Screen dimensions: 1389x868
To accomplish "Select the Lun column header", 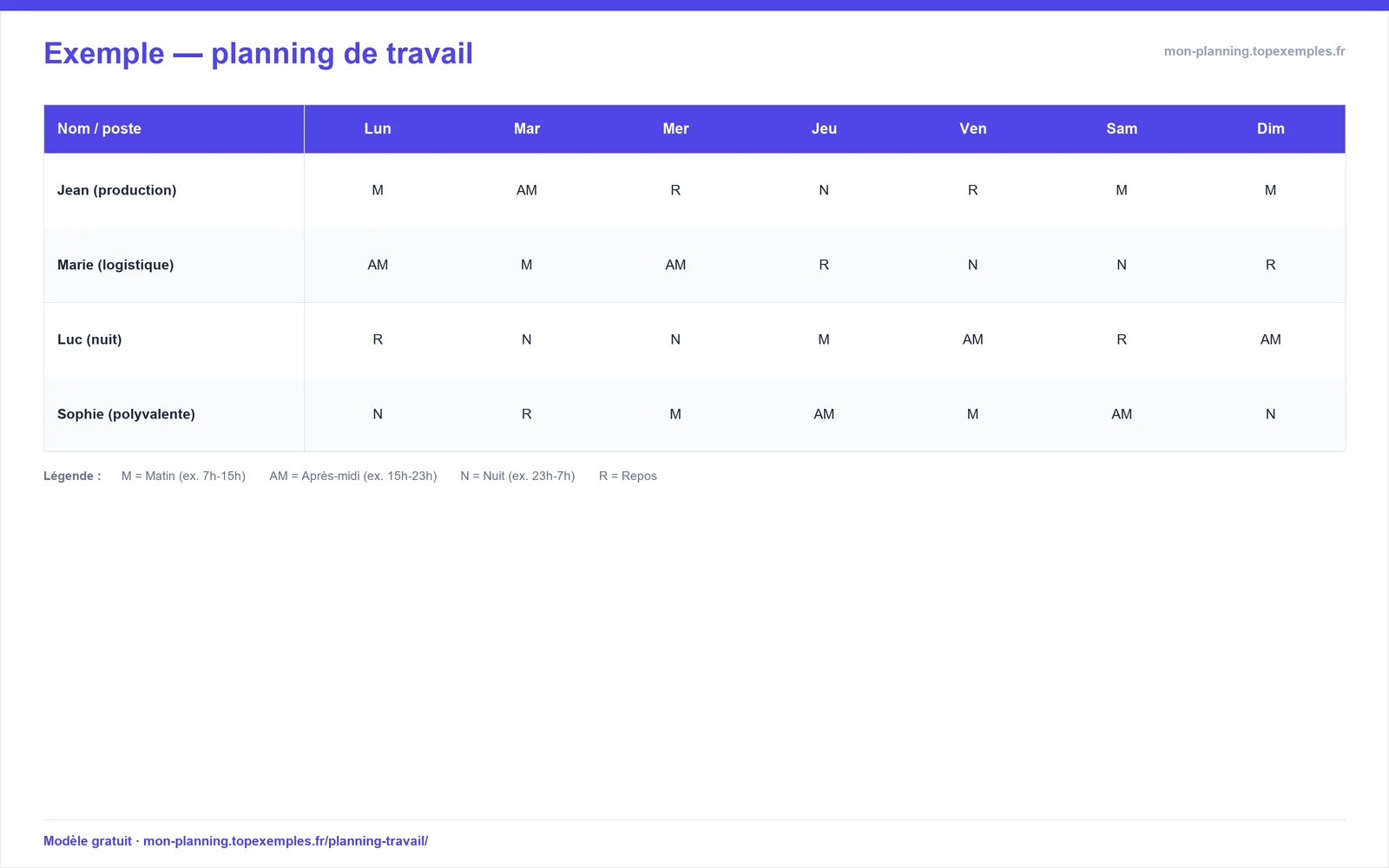I will [378, 128].
